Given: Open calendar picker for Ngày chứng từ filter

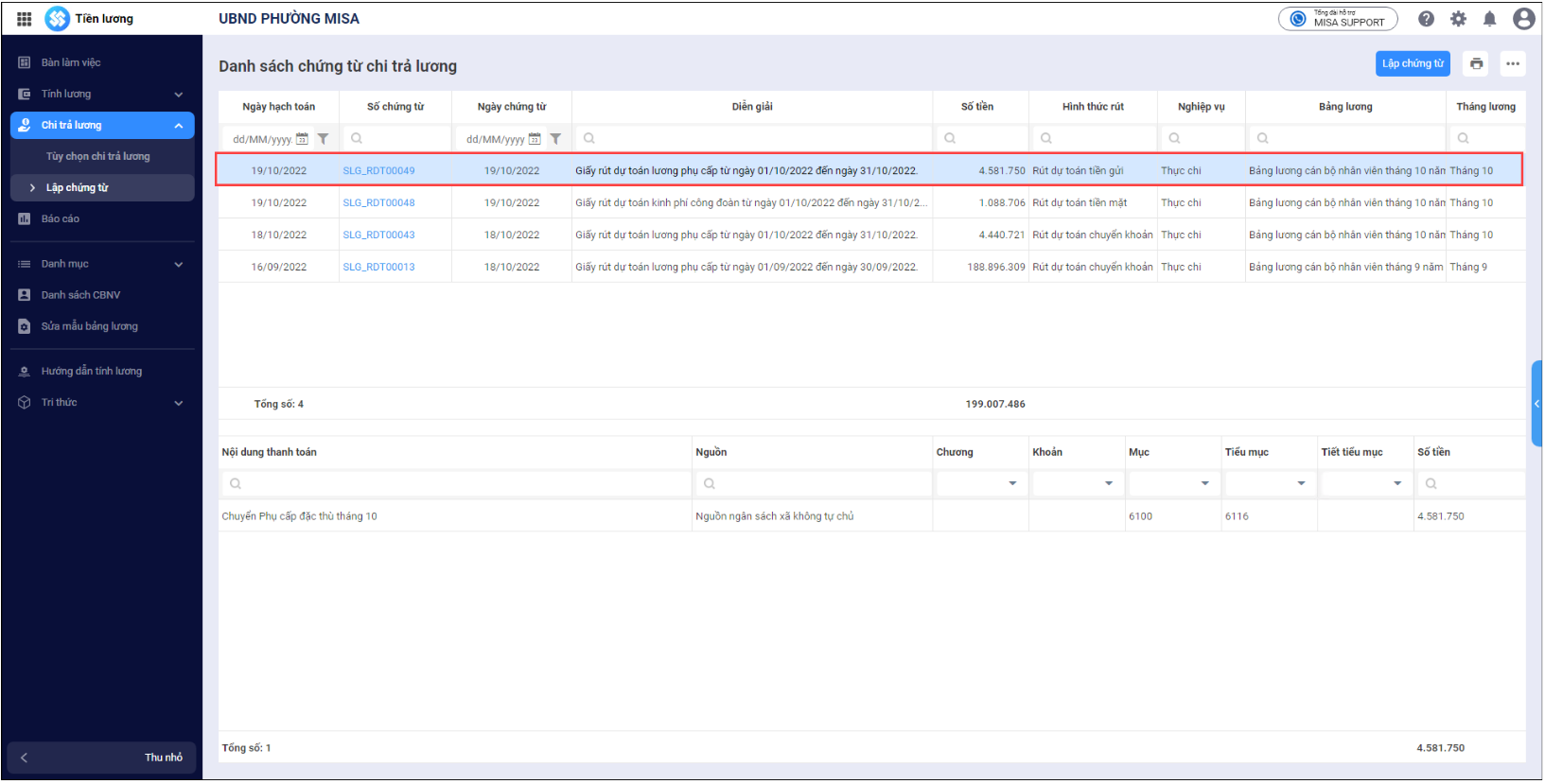Looking at the screenshot, I should (535, 139).
